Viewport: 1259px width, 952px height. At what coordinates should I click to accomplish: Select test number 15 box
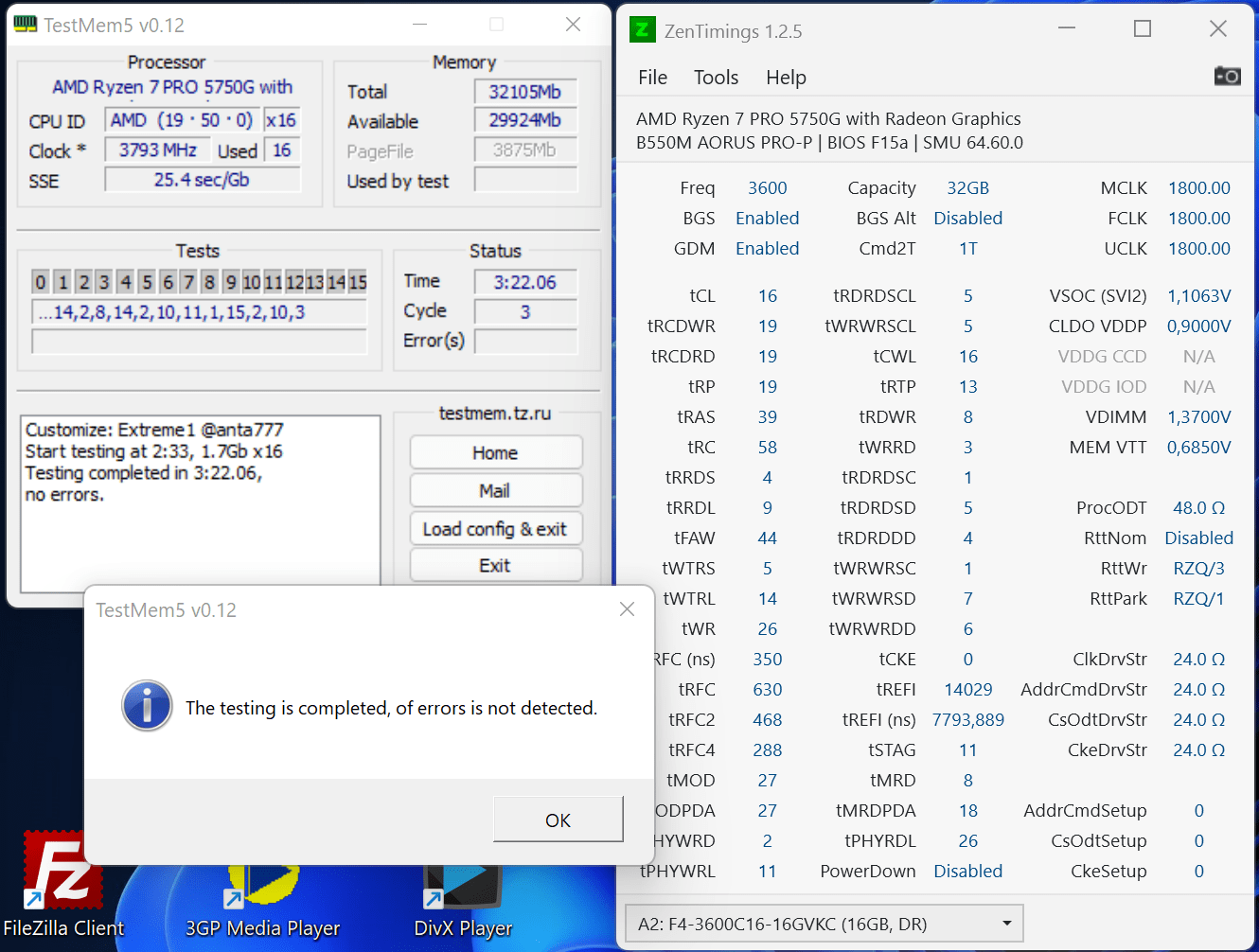pyautogui.click(x=357, y=282)
